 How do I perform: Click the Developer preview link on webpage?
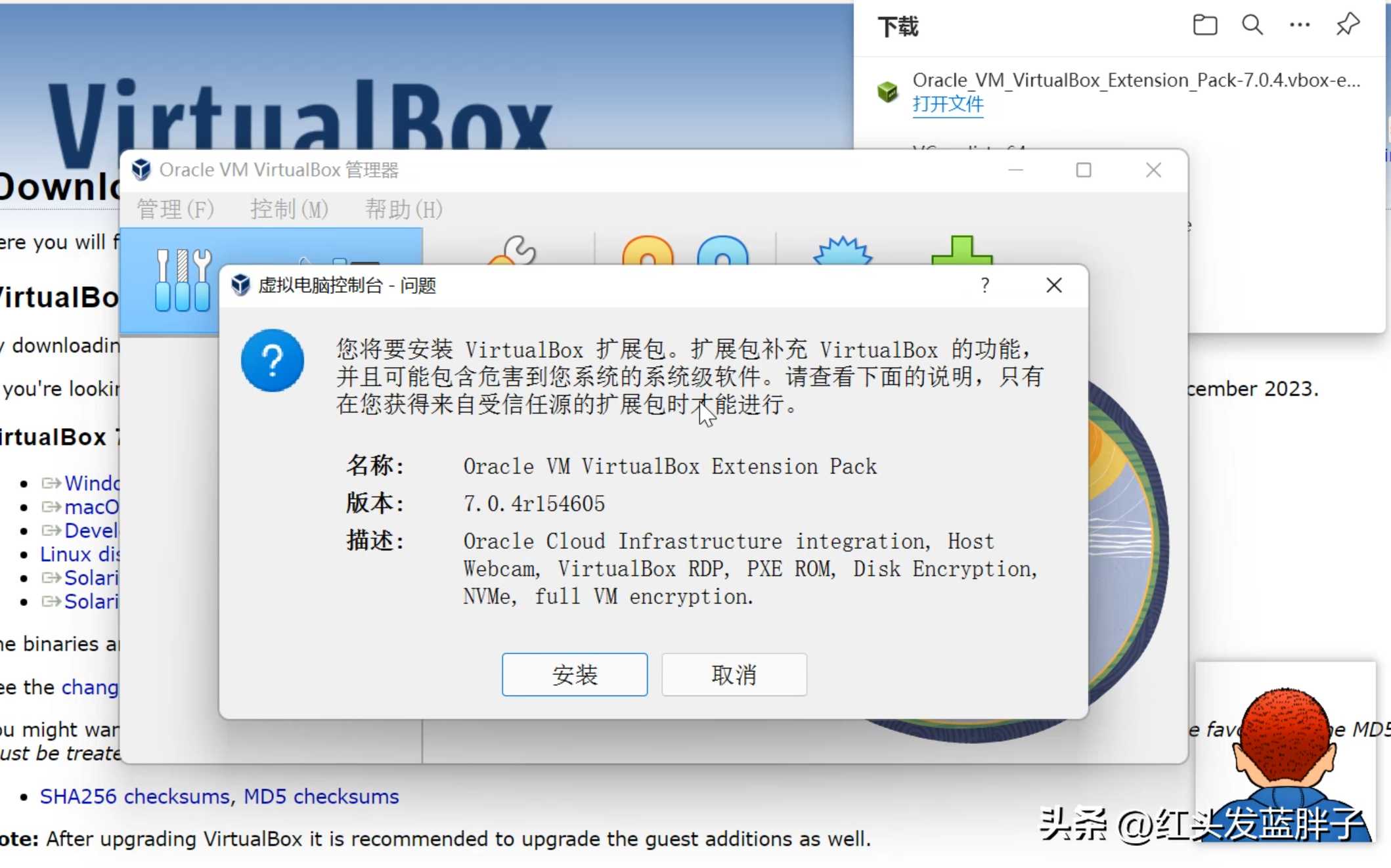click(x=92, y=531)
